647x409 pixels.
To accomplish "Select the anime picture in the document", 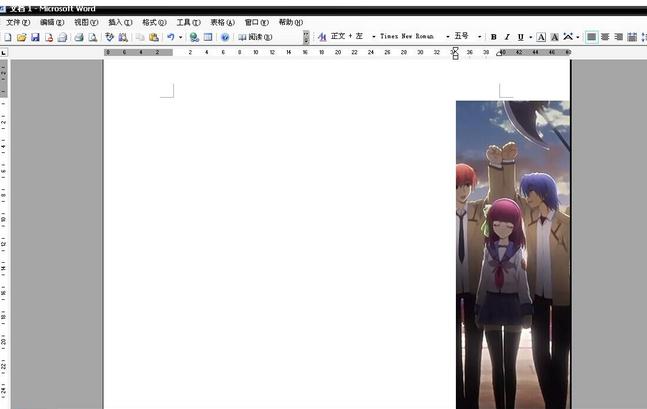I will point(513,255).
